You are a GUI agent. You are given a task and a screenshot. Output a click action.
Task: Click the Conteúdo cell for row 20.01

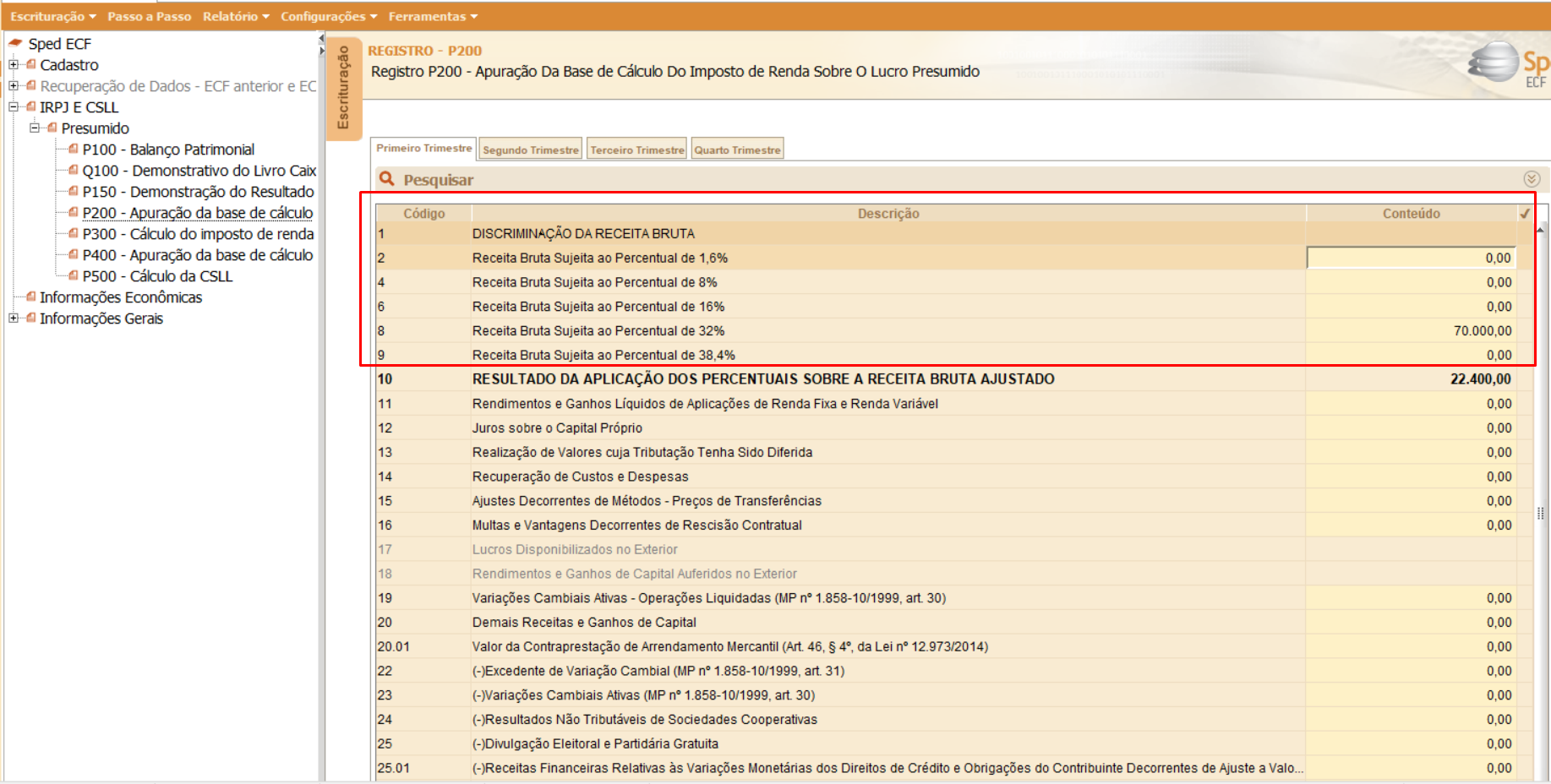(x=1411, y=647)
